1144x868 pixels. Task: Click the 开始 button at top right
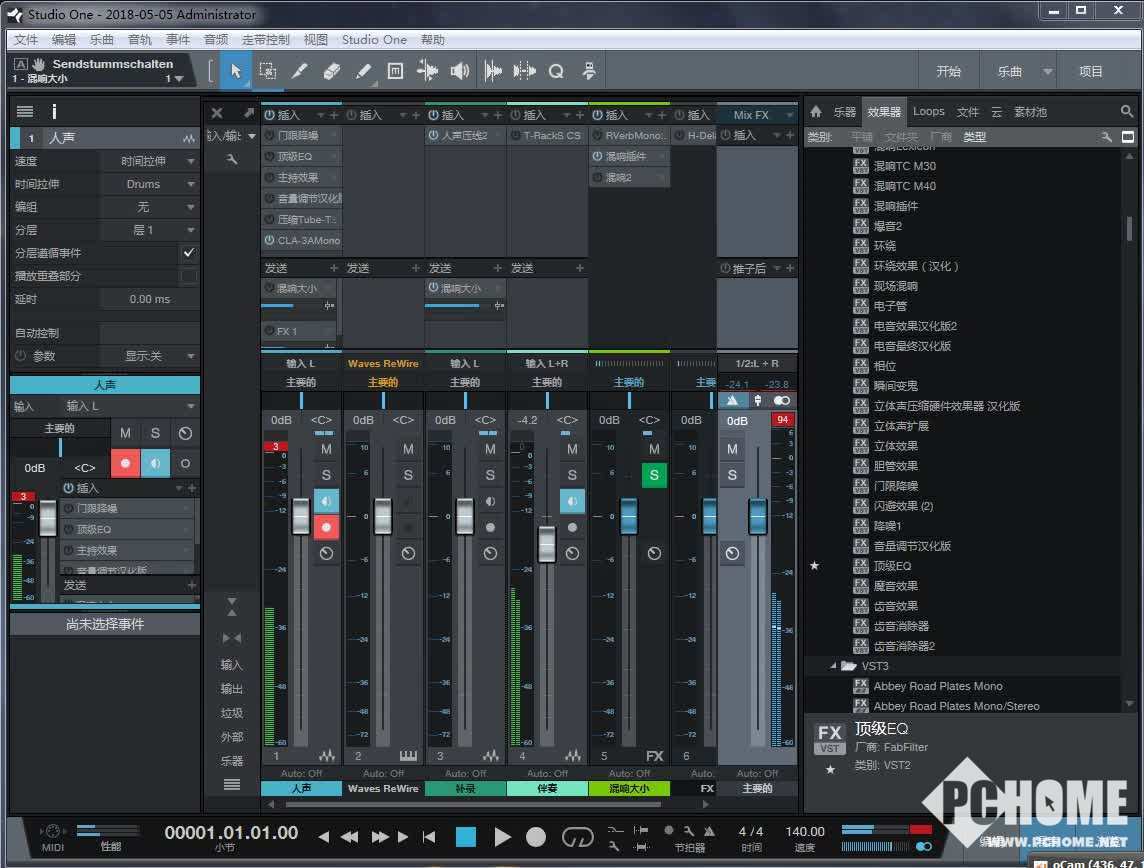click(948, 71)
